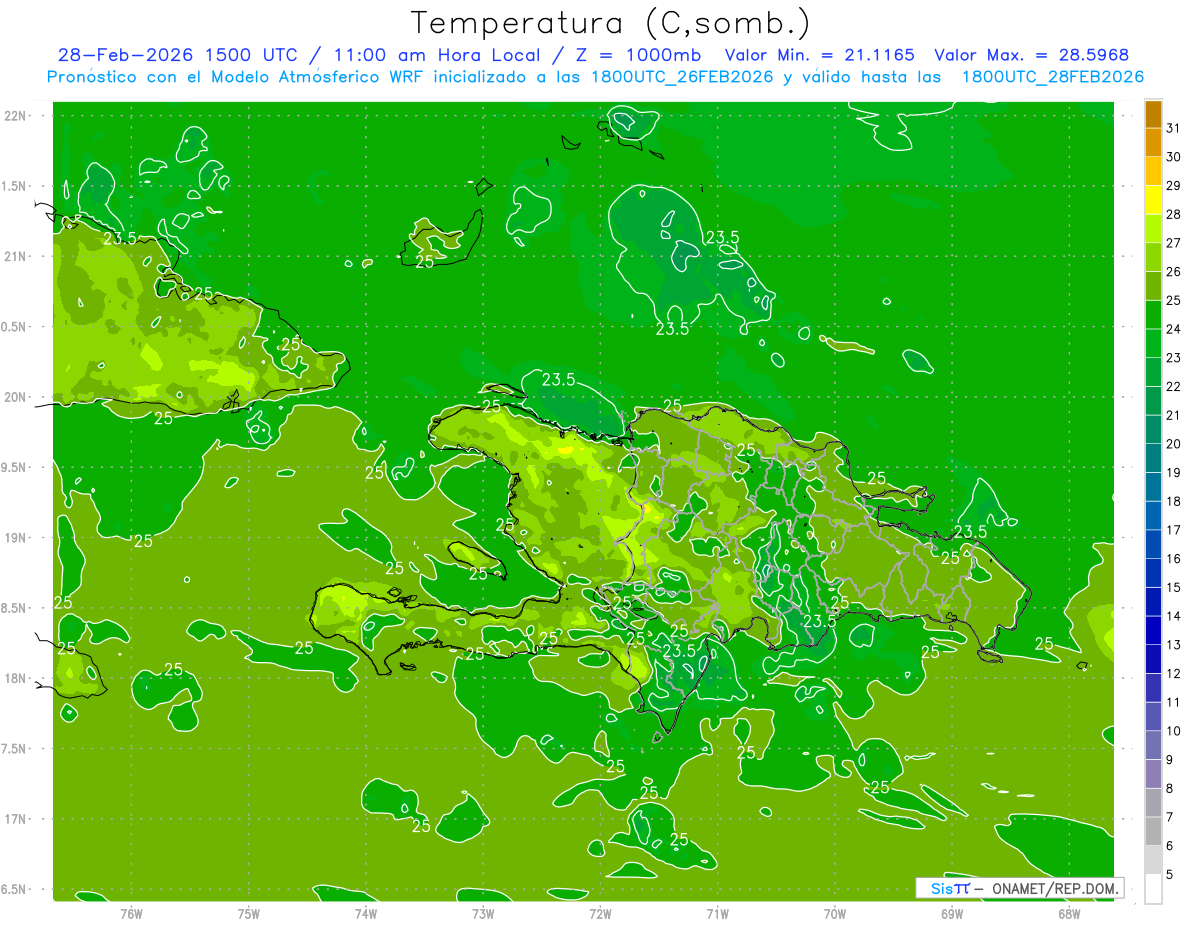
Task: Click the "18N" latitude axis label
Action: pos(15,678)
